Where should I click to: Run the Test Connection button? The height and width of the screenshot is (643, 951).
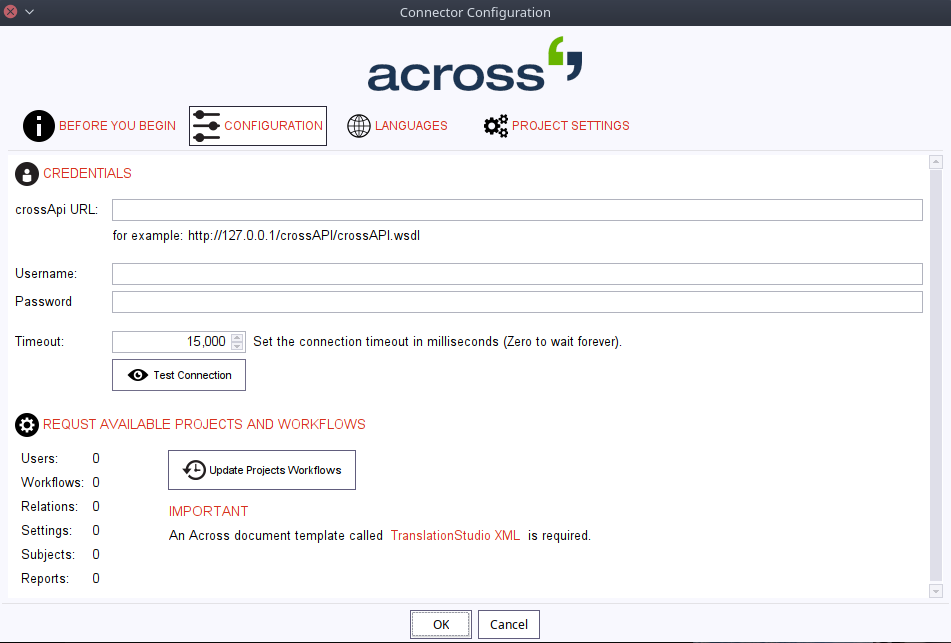coord(179,375)
